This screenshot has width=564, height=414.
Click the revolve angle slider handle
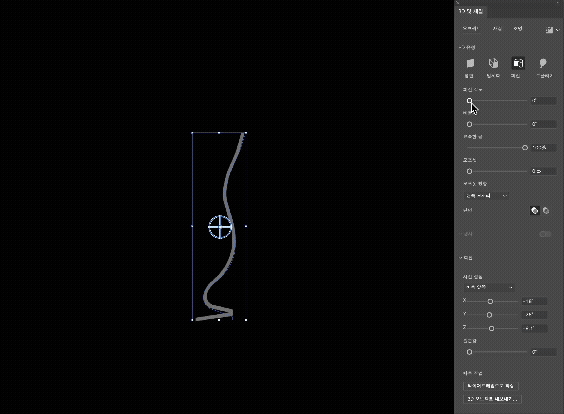469,101
